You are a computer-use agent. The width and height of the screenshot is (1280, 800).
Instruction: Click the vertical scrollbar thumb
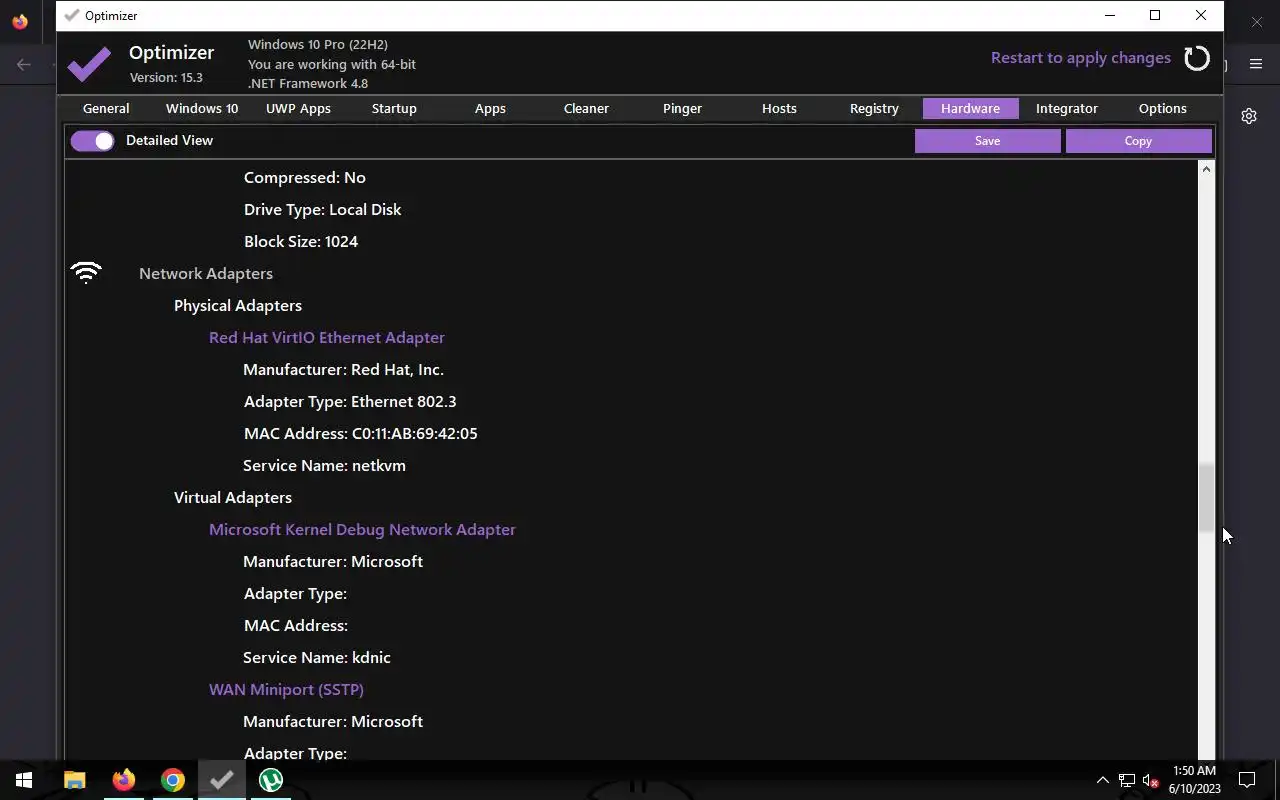[x=1206, y=498]
